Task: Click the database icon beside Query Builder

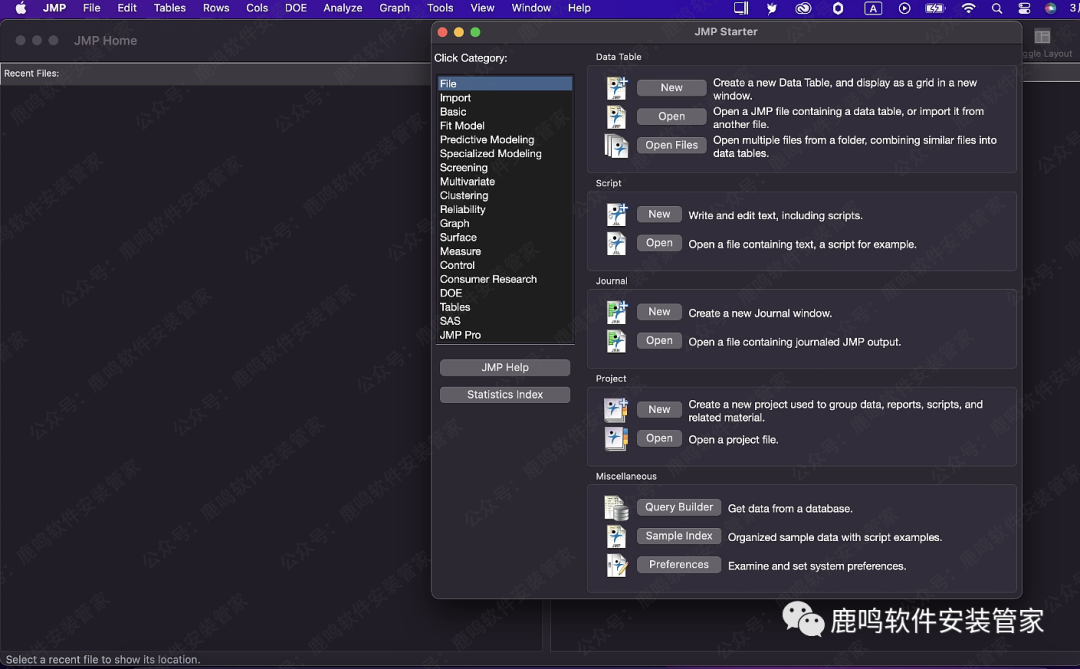Action: pyautogui.click(x=616, y=508)
